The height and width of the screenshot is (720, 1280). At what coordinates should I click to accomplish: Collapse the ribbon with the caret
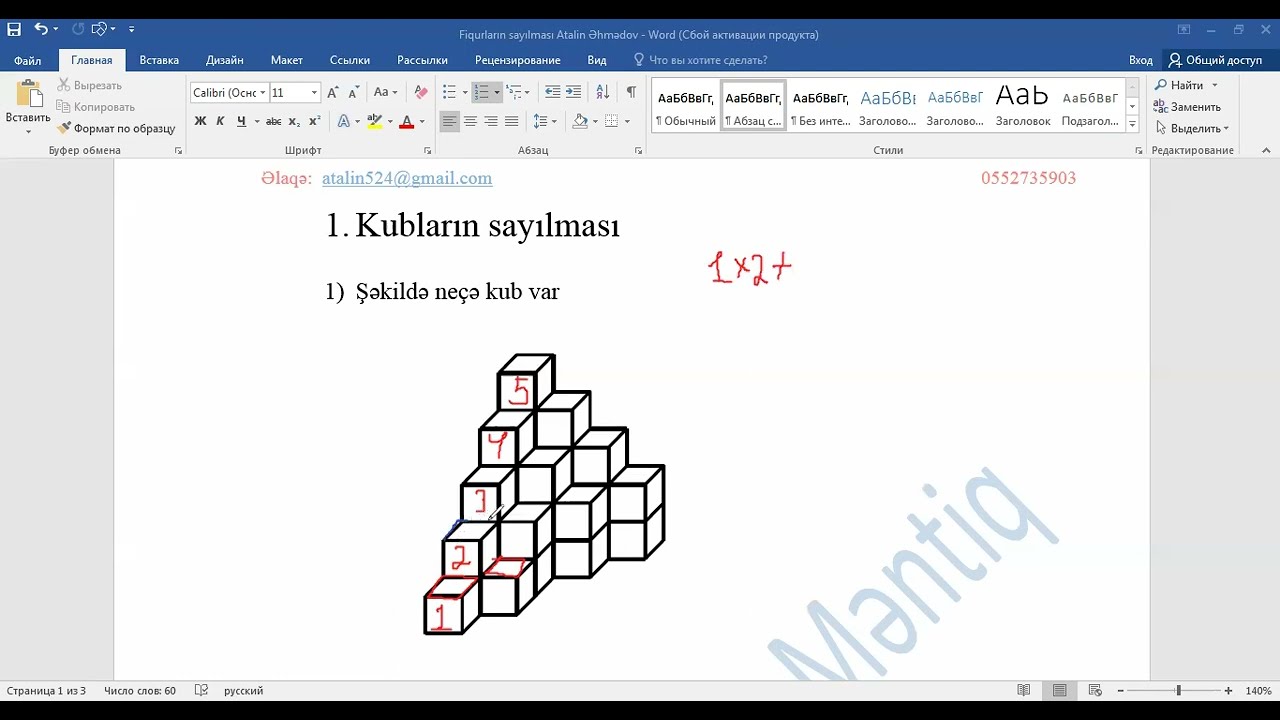coord(1266,151)
